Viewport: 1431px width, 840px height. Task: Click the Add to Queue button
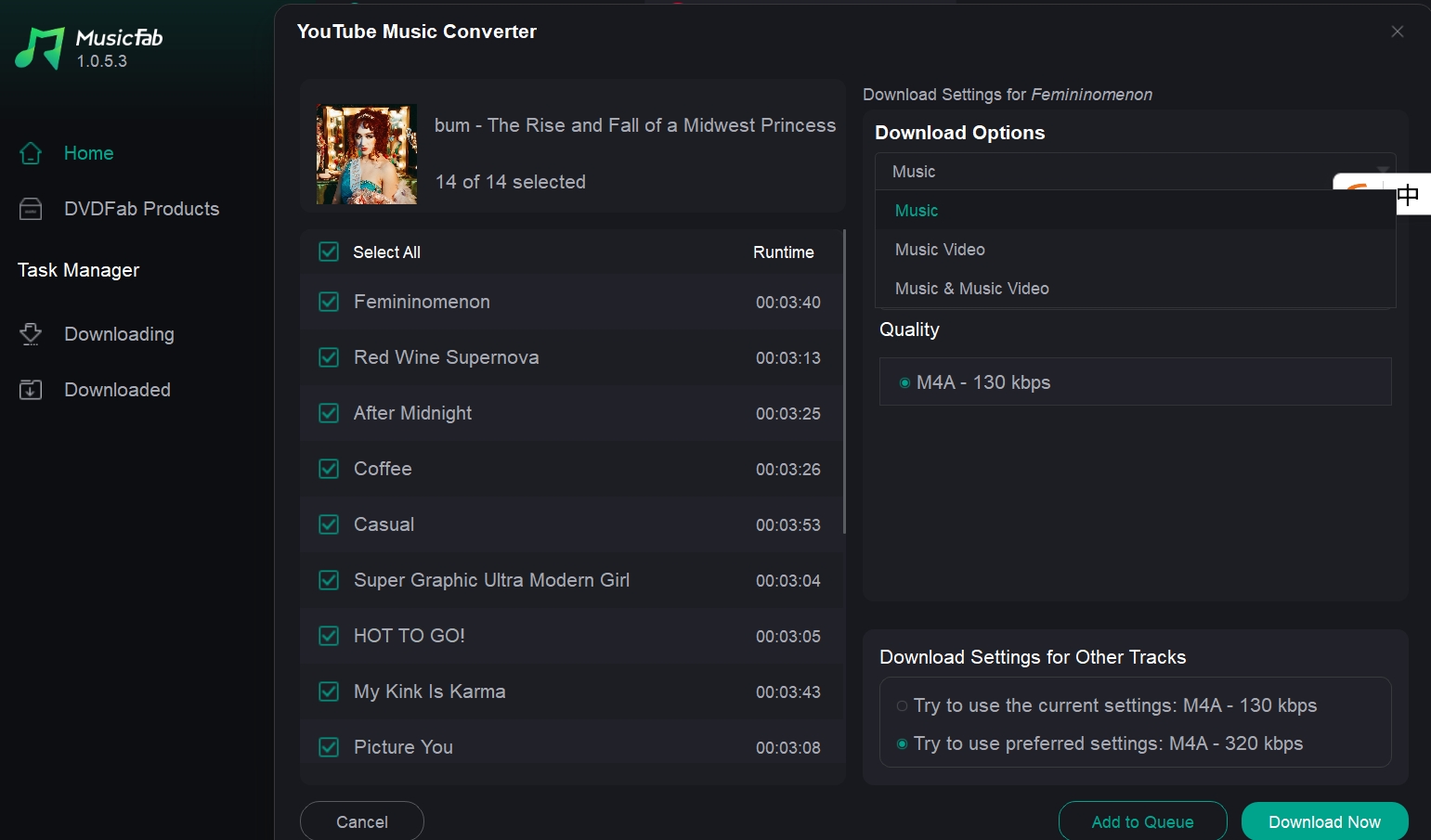pyautogui.click(x=1142, y=821)
